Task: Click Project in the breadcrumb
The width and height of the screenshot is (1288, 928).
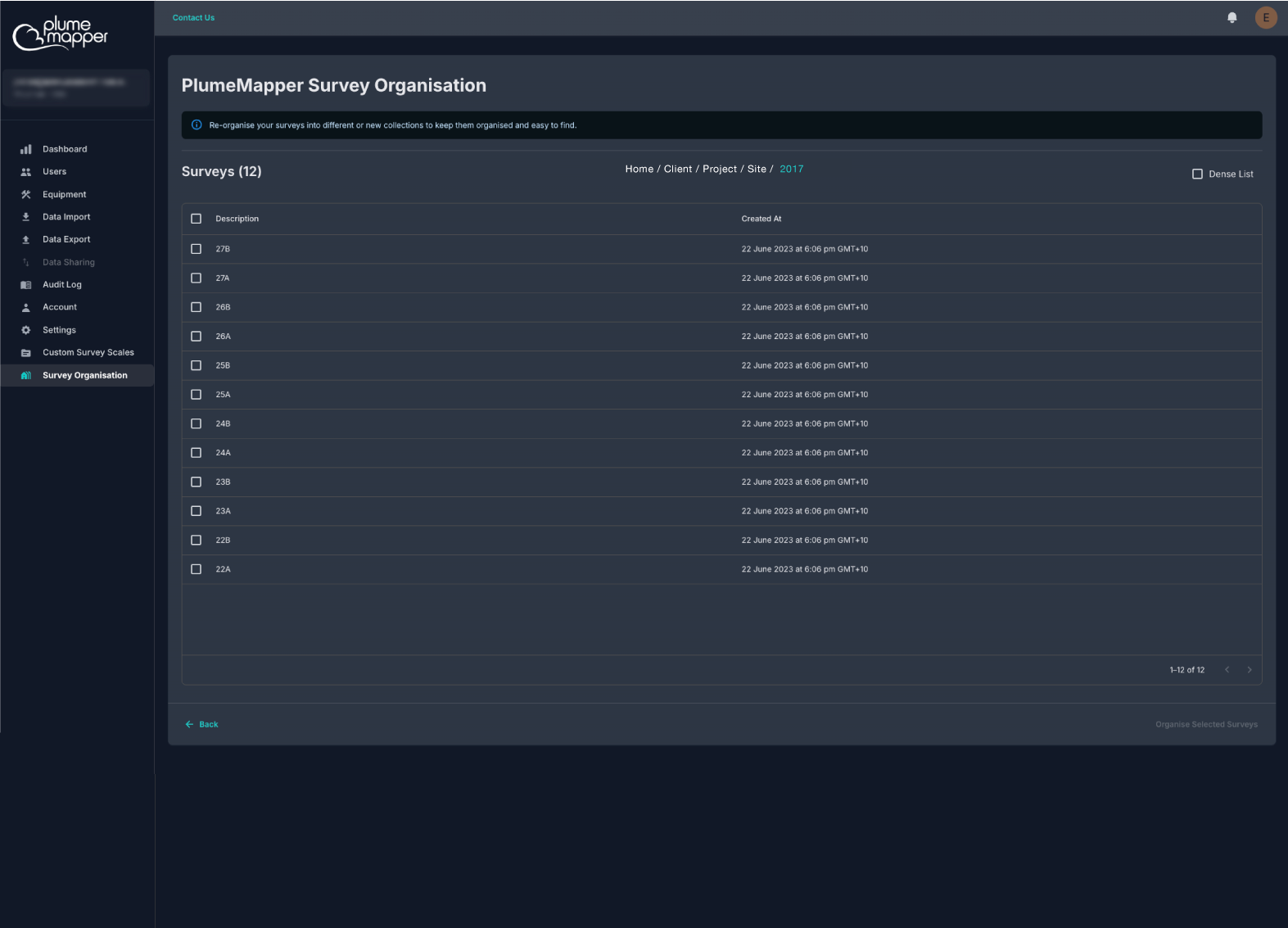Action: coord(720,170)
